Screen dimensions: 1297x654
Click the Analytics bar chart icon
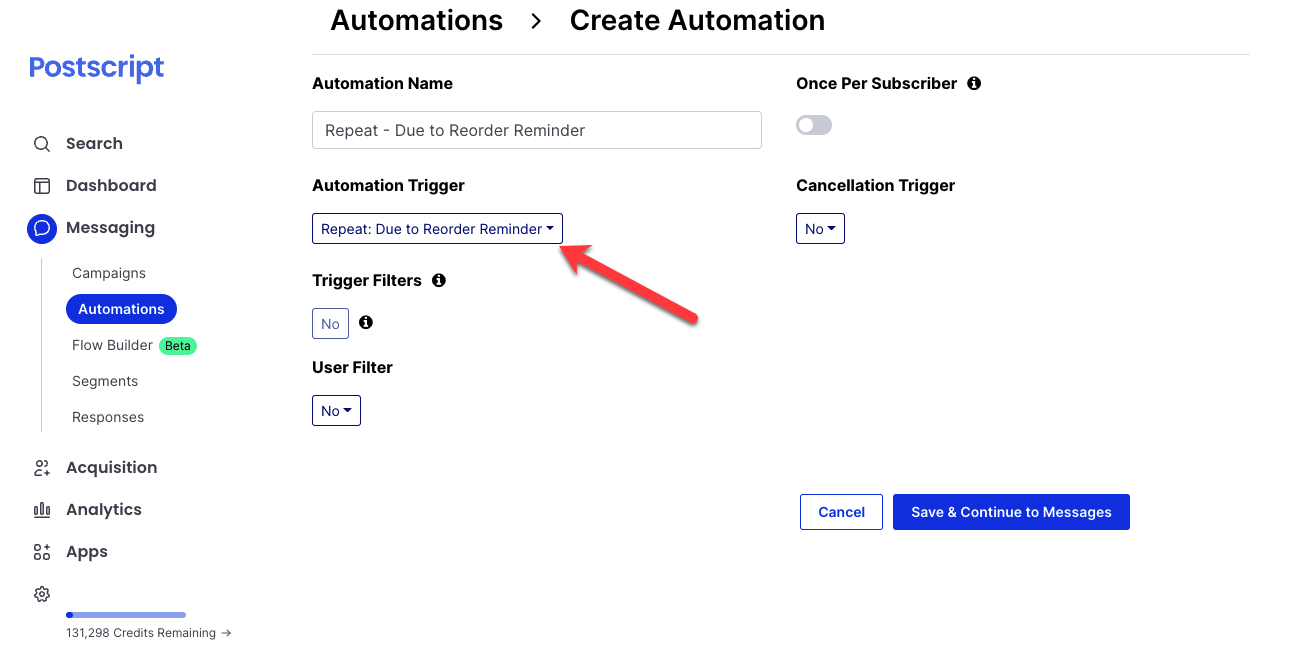pyautogui.click(x=42, y=510)
